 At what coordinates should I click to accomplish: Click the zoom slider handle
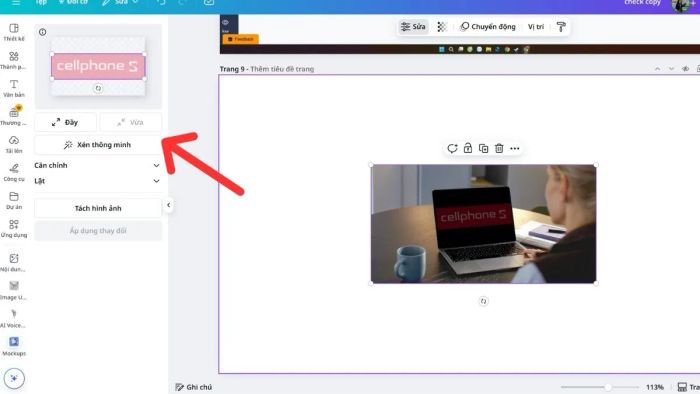(x=608, y=387)
